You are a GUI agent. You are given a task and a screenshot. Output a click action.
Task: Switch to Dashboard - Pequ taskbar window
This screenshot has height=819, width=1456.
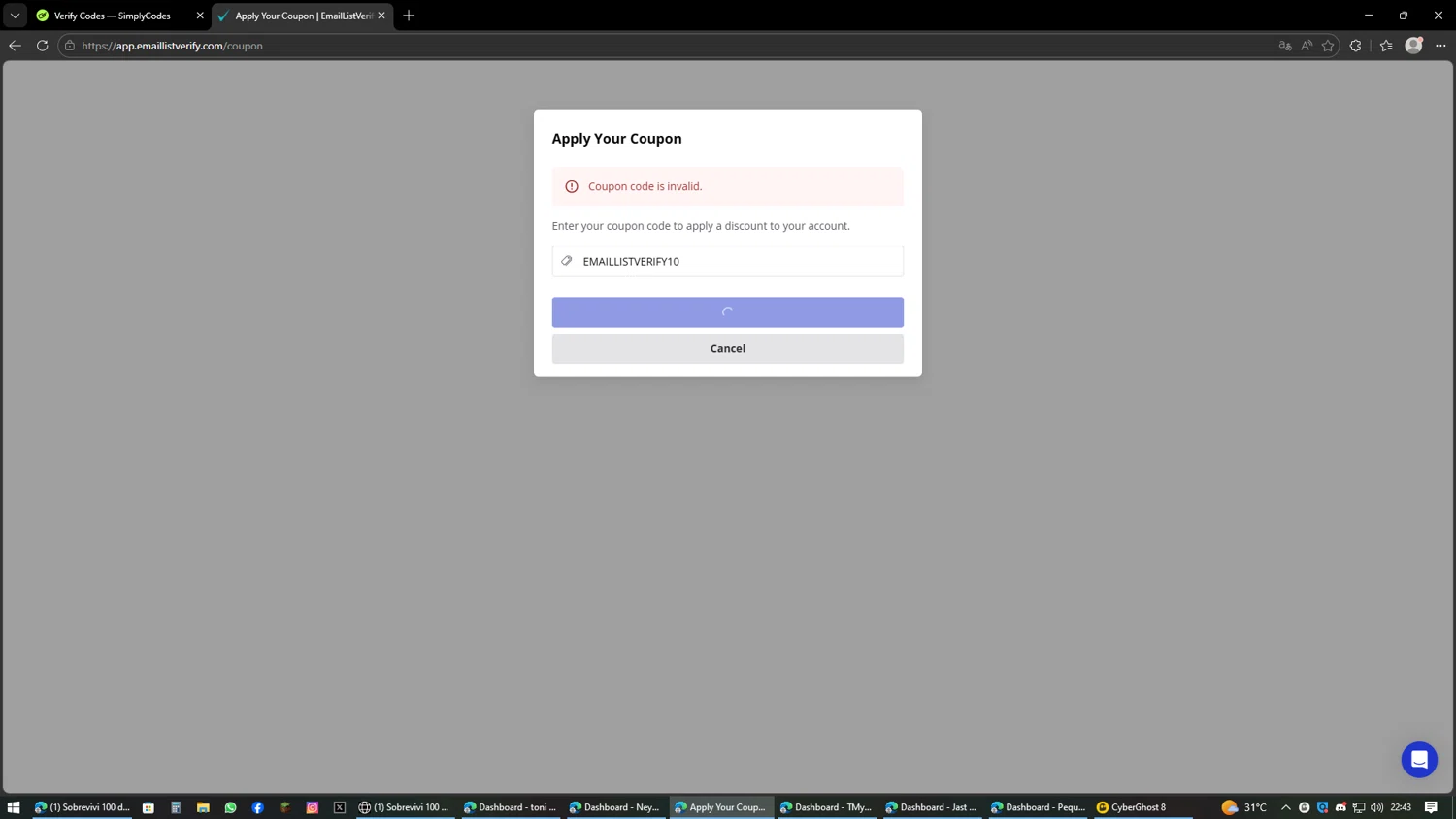click(x=1038, y=807)
